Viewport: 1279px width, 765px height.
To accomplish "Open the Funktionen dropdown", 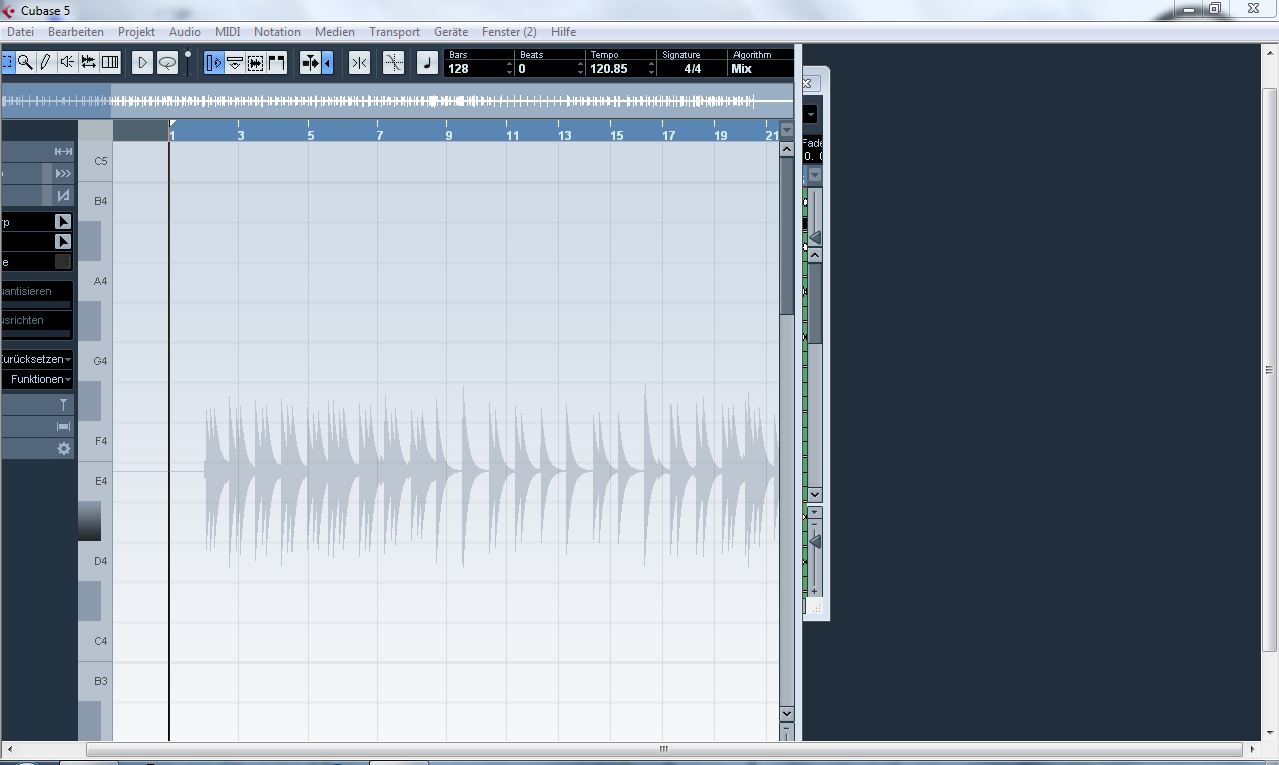I will (x=40, y=379).
